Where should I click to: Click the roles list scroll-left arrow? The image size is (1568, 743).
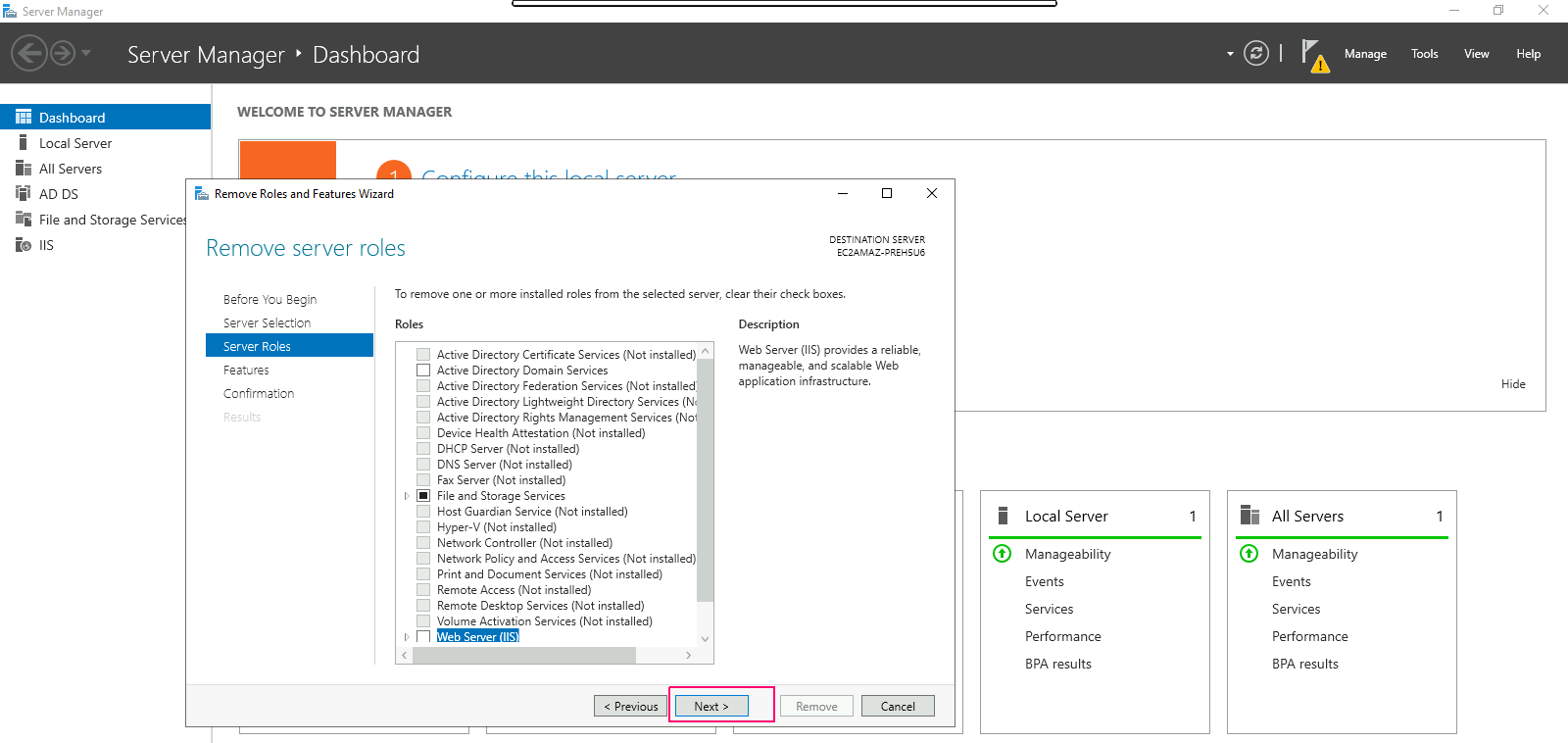[404, 655]
